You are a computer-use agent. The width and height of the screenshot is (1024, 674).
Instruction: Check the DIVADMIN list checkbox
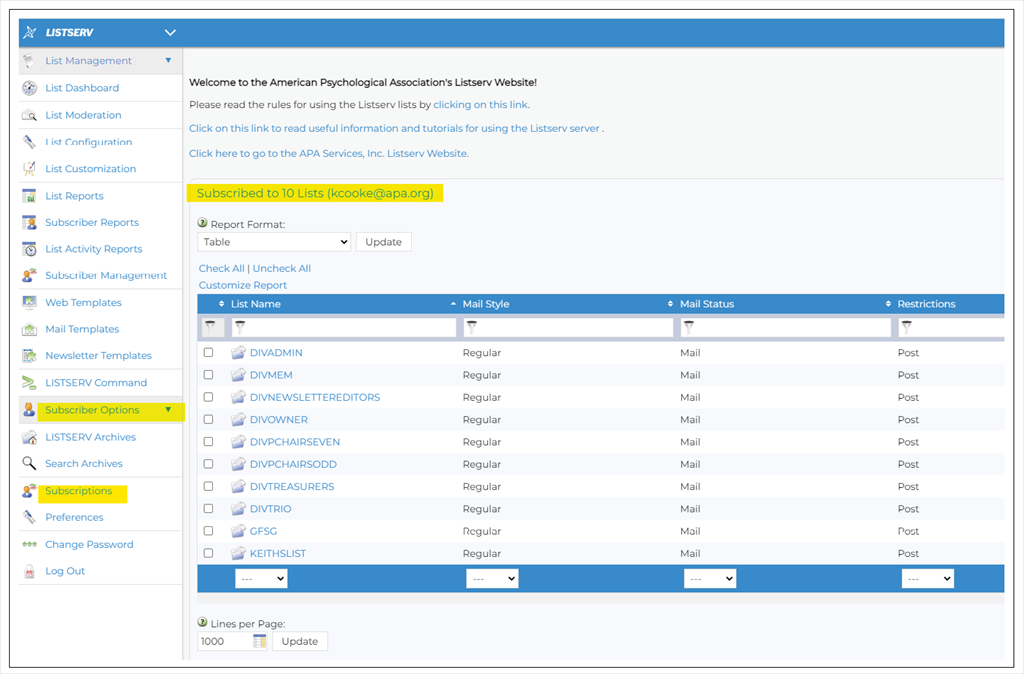point(209,353)
